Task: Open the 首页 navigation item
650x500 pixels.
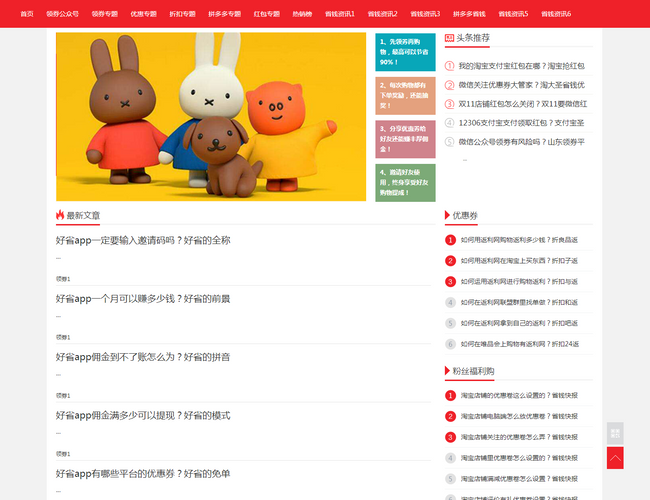Action: tap(27, 14)
